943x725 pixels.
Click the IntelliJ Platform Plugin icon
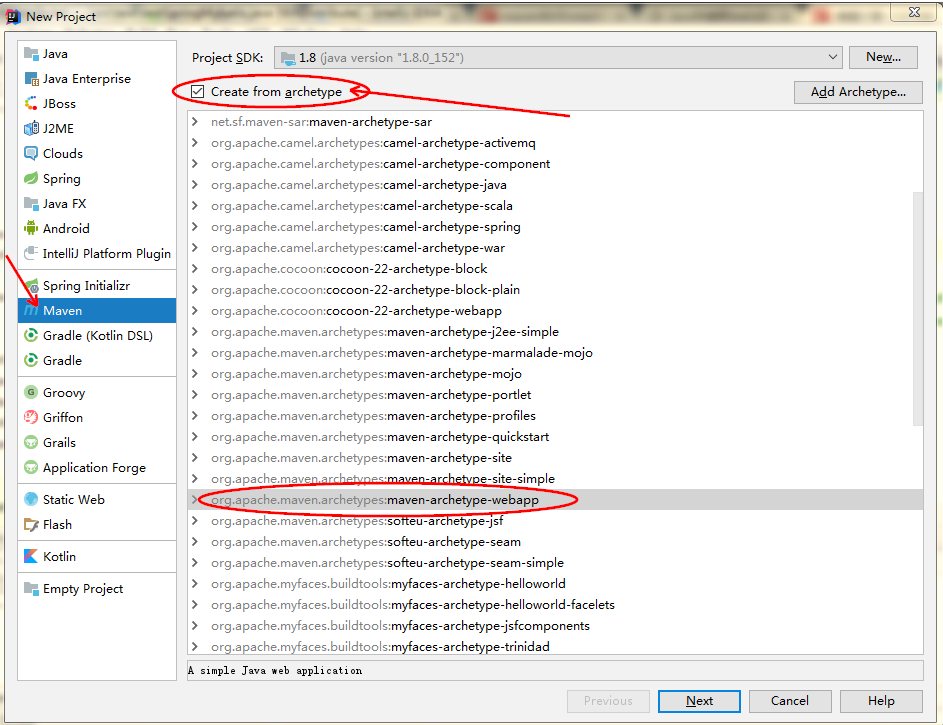click(x=31, y=254)
